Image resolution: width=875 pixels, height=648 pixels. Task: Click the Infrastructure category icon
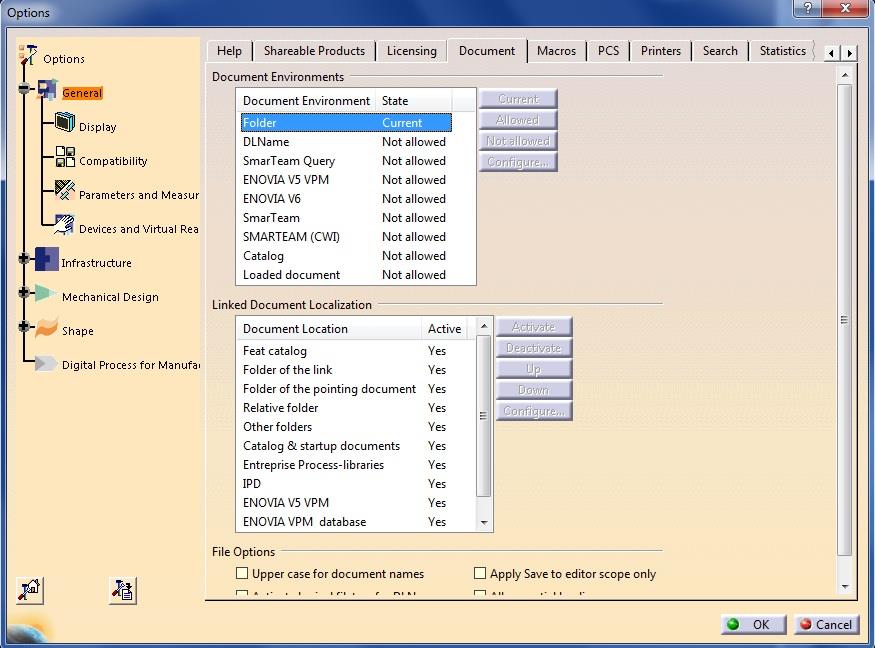point(46,259)
